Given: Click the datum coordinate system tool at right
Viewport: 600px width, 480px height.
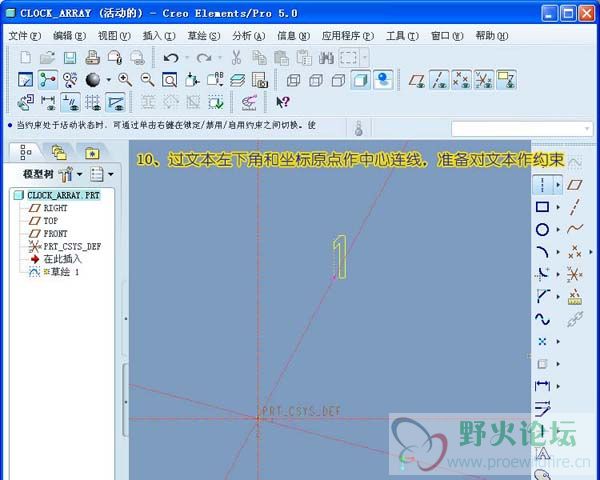Looking at the screenshot, I should tap(575, 274).
